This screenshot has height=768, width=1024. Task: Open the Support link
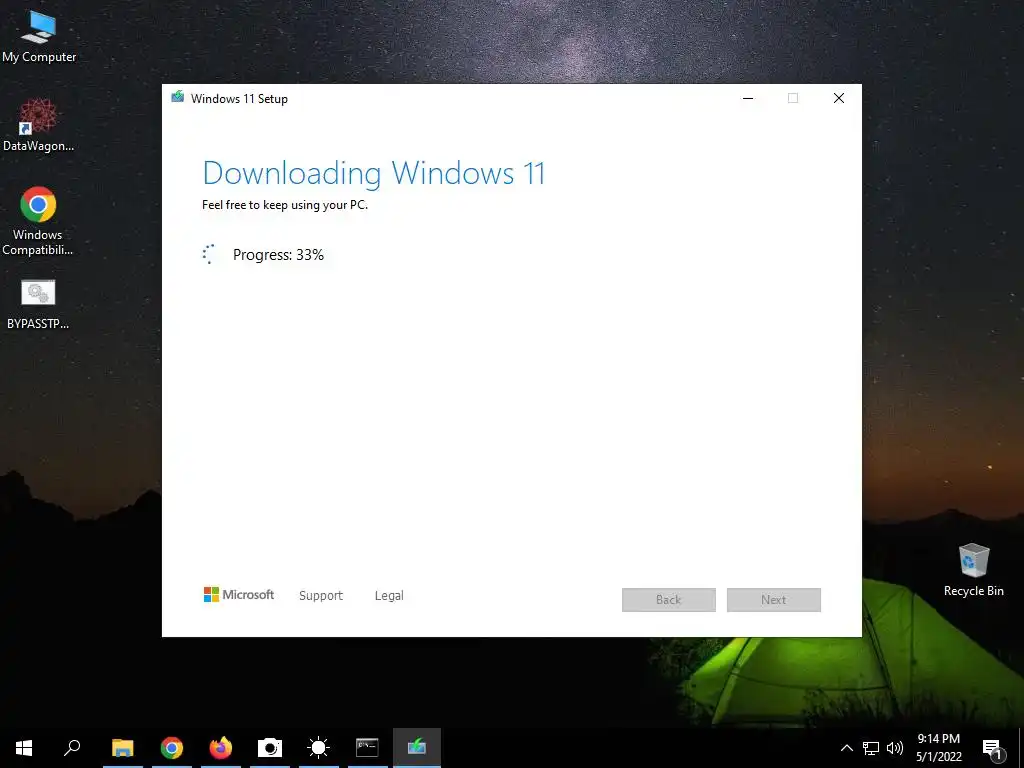pos(321,596)
